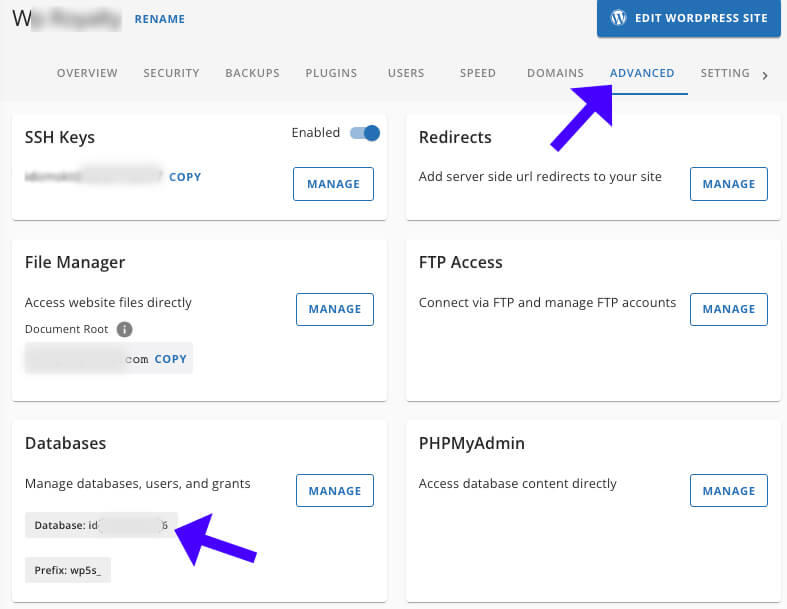
Task: Click the SSH Keys heading
Action: click(60, 137)
